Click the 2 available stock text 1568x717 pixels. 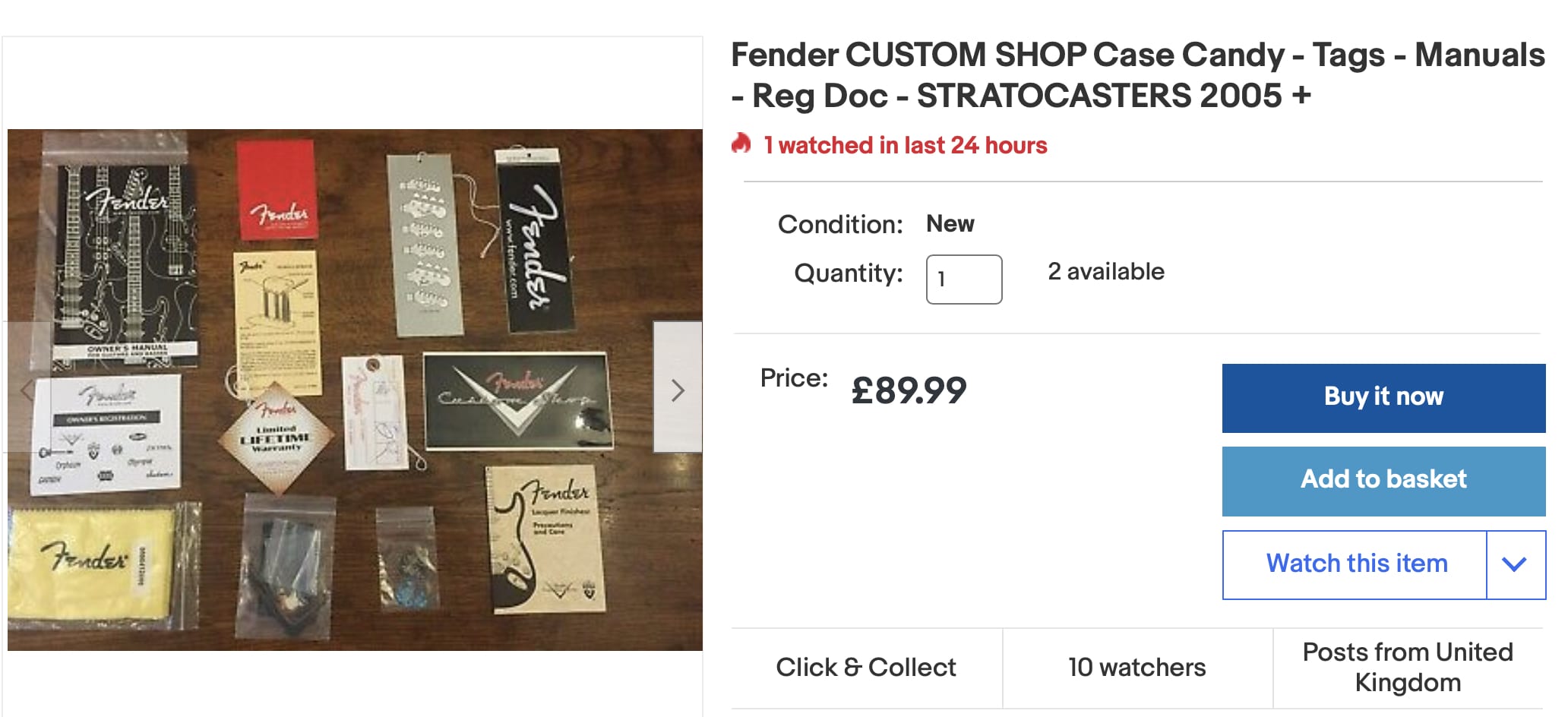(1105, 272)
